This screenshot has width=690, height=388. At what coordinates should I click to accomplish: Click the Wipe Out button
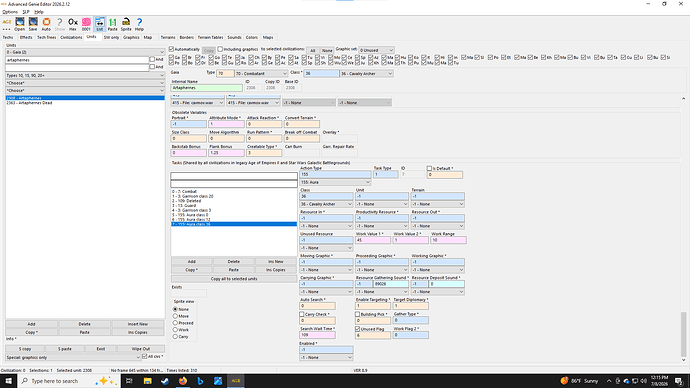(141, 349)
